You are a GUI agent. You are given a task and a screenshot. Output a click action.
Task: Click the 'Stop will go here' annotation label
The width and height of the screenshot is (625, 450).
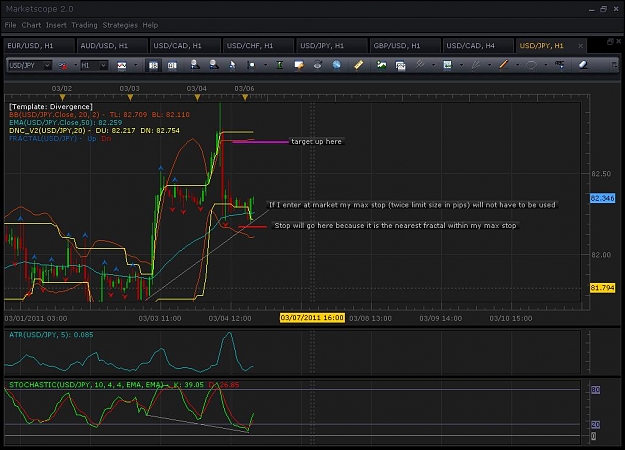pos(395,226)
